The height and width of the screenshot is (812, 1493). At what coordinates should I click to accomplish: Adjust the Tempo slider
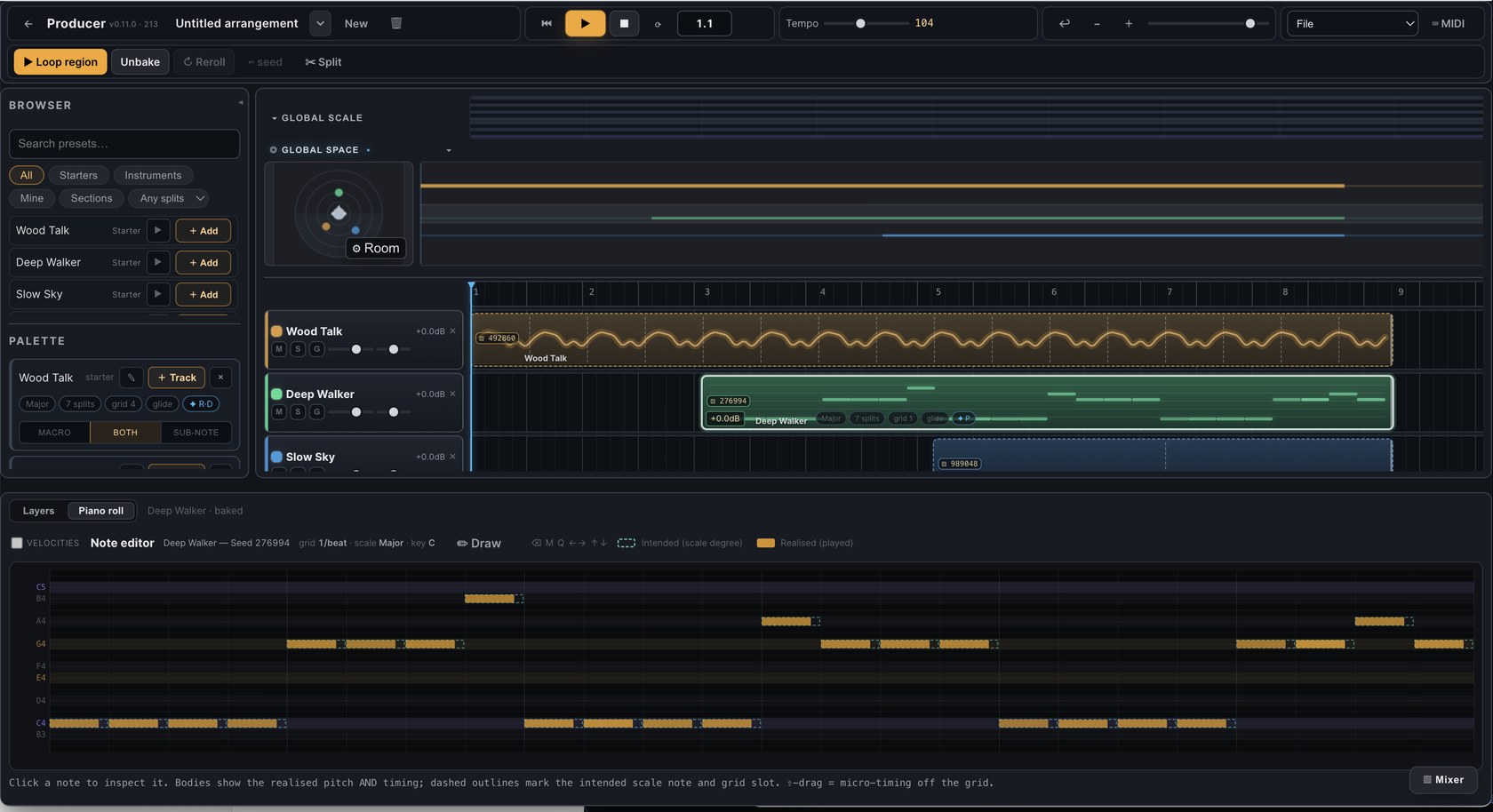[866, 24]
